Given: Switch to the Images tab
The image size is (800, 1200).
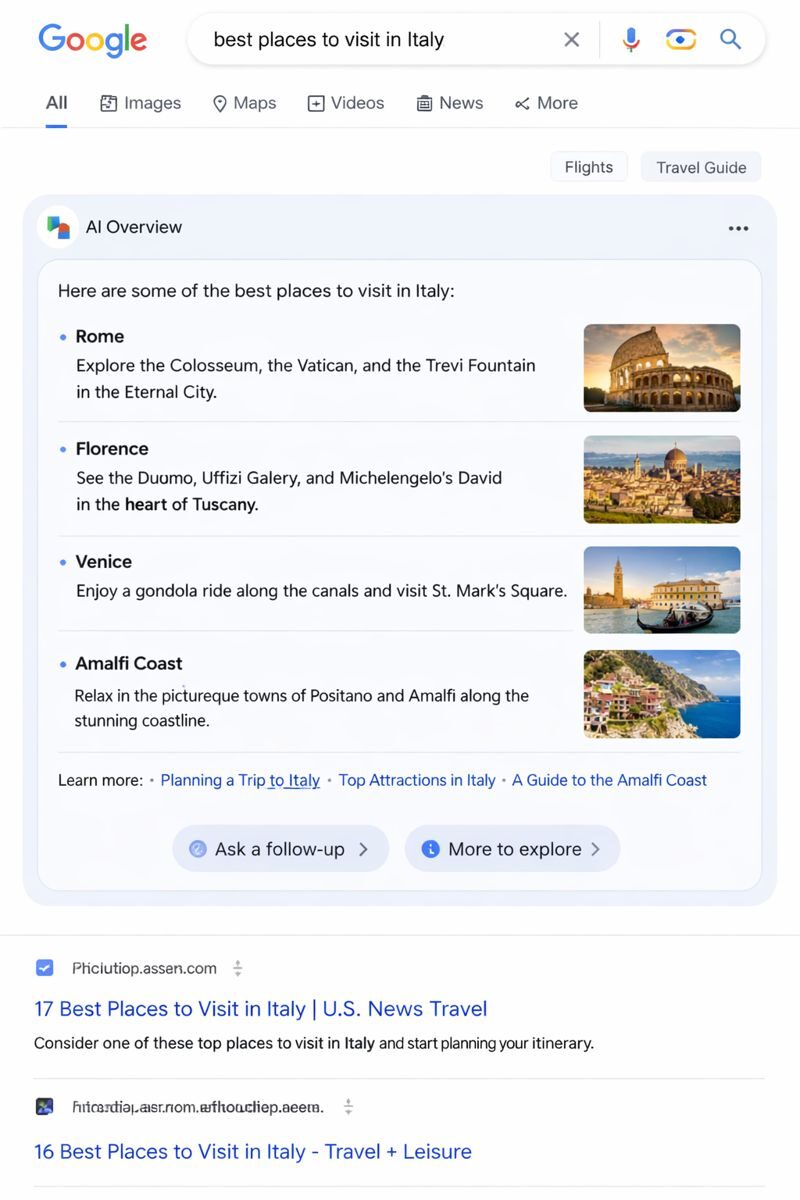Looking at the screenshot, I should [141, 103].
